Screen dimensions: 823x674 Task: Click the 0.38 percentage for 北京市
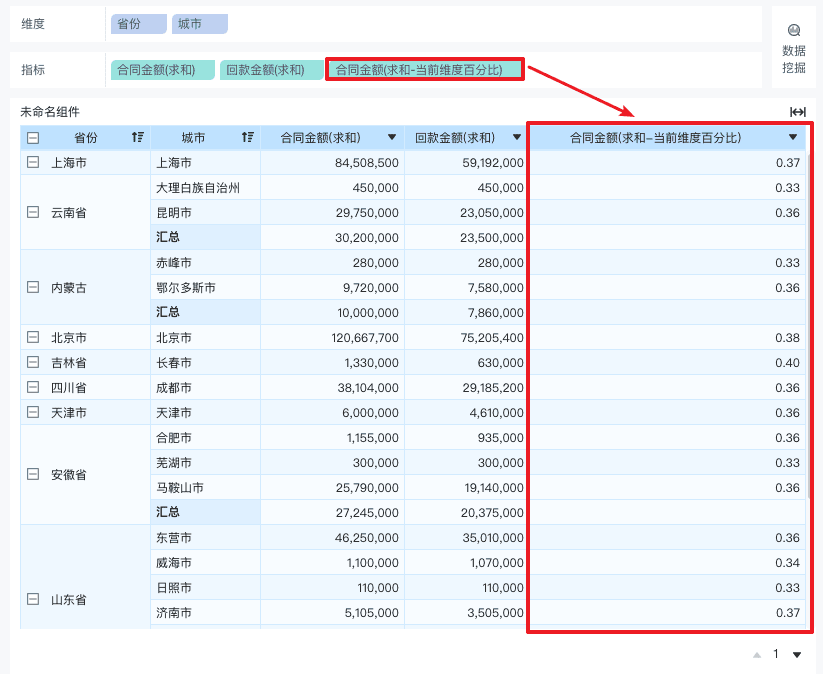787,338
